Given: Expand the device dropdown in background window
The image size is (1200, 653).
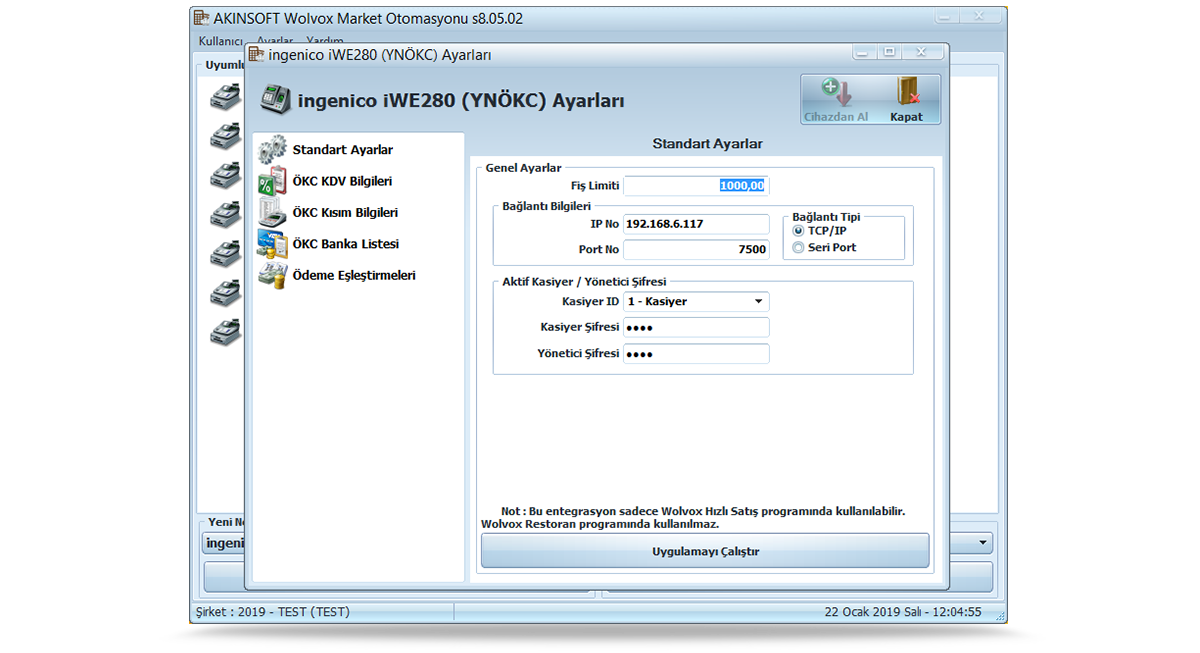Looking at the screenshot, I should [984, 543].
